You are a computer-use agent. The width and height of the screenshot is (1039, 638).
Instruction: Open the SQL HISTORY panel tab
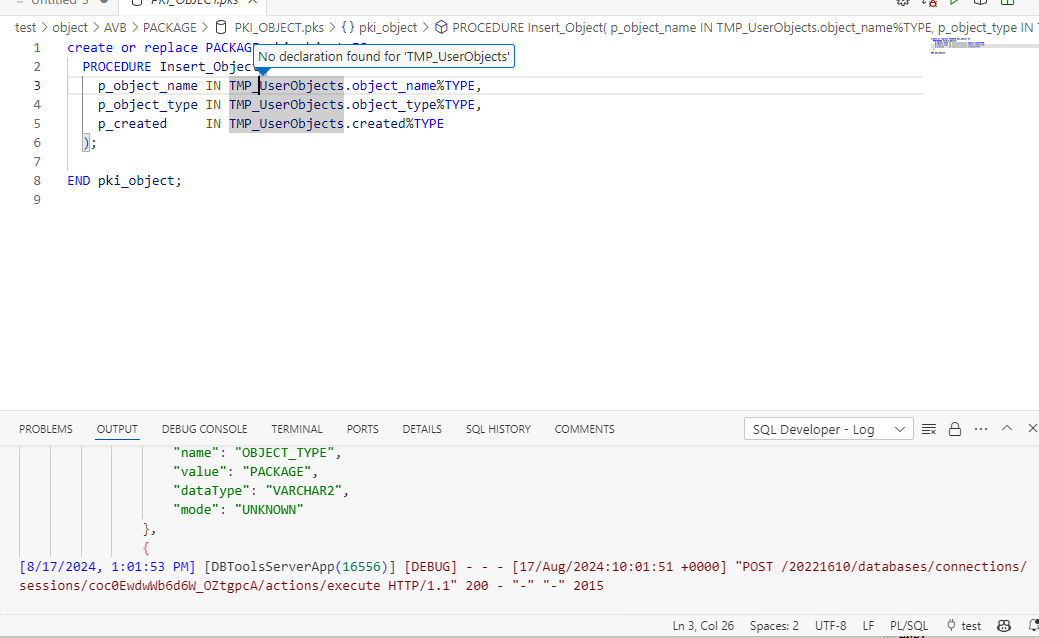pos(498,428)
